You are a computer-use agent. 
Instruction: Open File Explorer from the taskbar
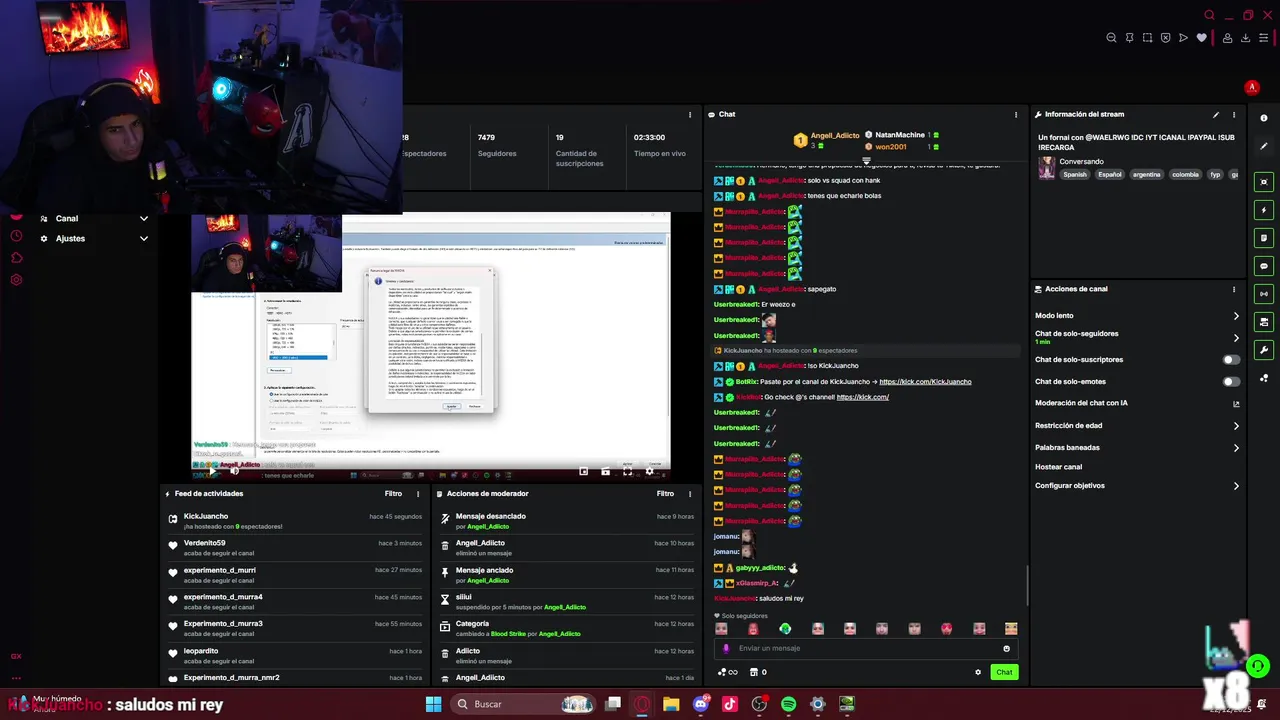671,704
